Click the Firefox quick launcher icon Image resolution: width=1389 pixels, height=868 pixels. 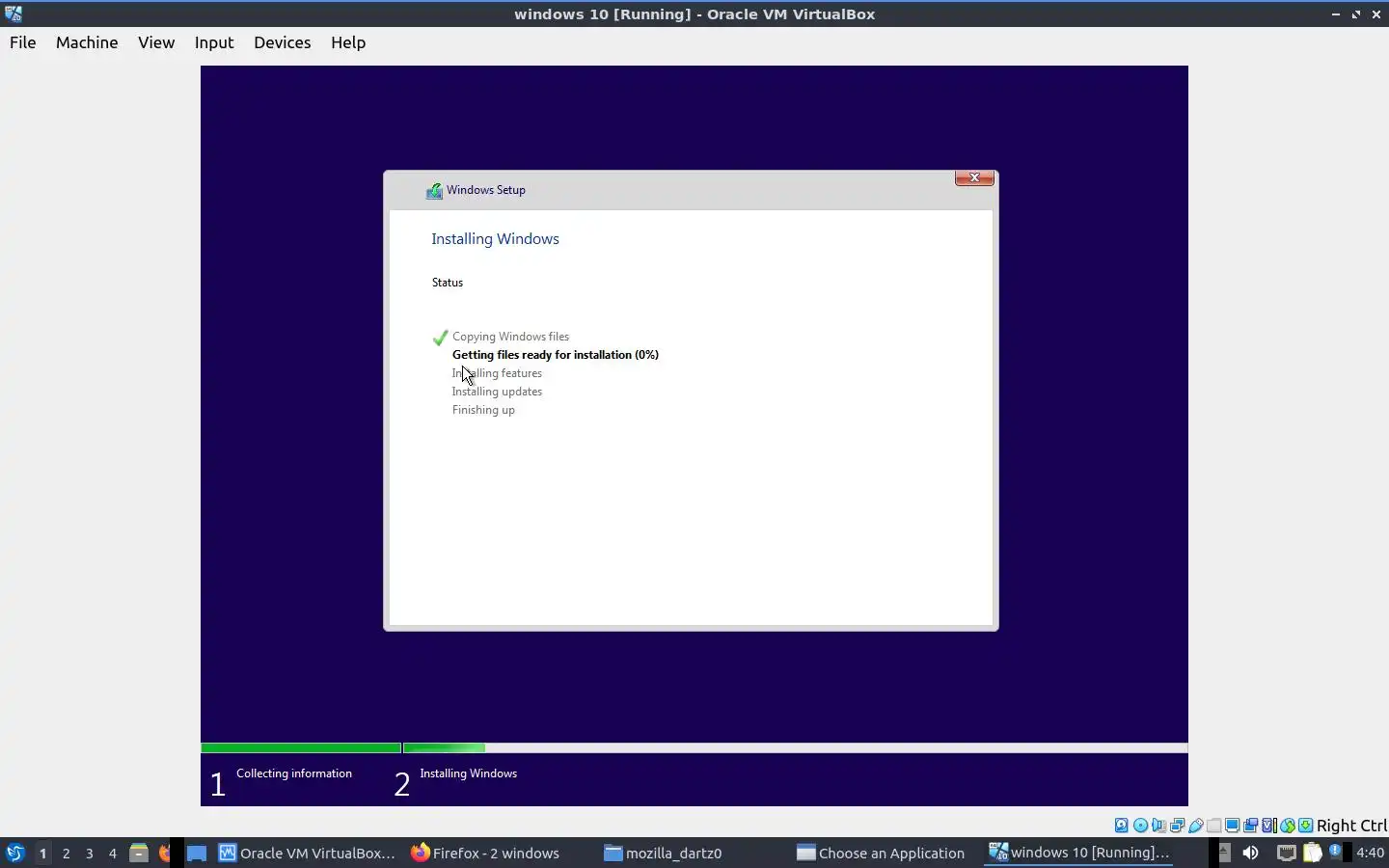(x=164, y=853)
